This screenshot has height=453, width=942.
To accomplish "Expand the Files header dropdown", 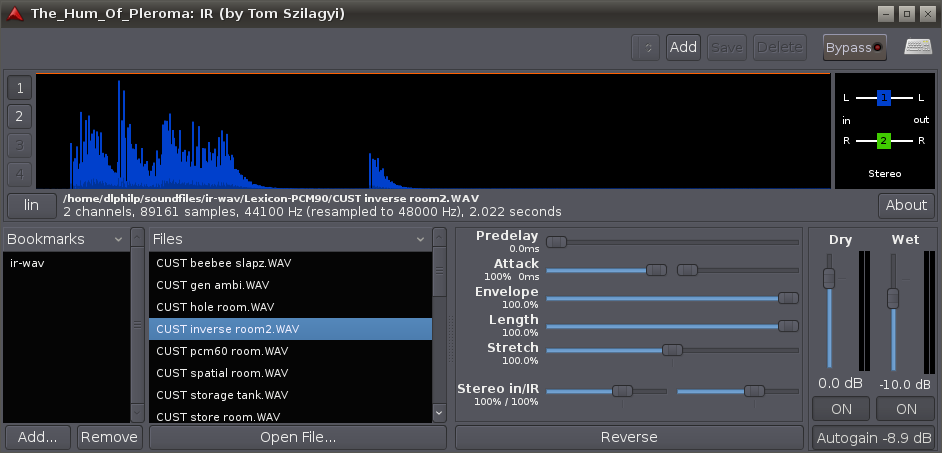I will [420, 240].
